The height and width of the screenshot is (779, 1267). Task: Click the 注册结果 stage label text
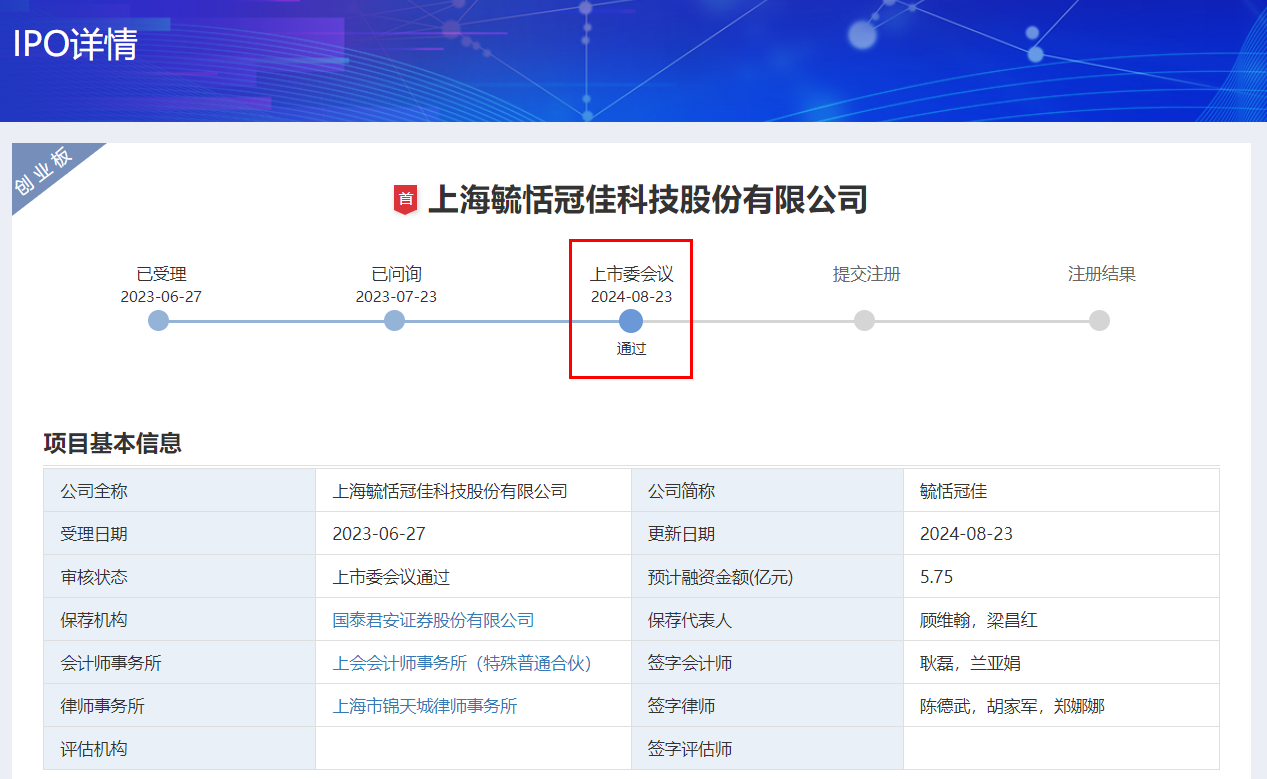point(1101,274)
